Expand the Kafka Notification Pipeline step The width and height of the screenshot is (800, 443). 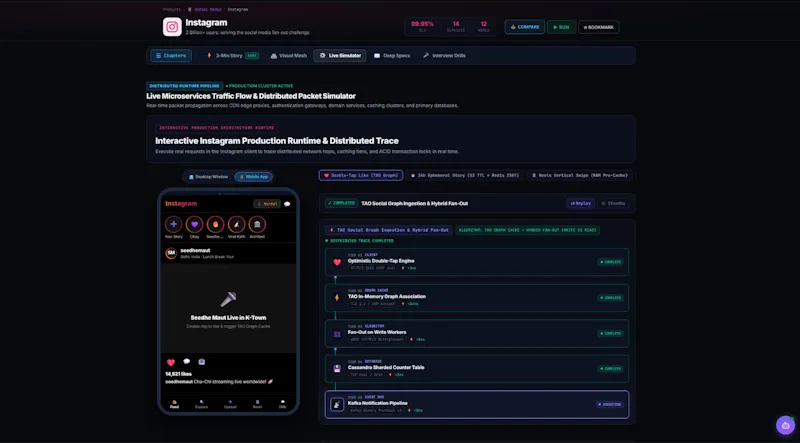click(x=477, y=404)
